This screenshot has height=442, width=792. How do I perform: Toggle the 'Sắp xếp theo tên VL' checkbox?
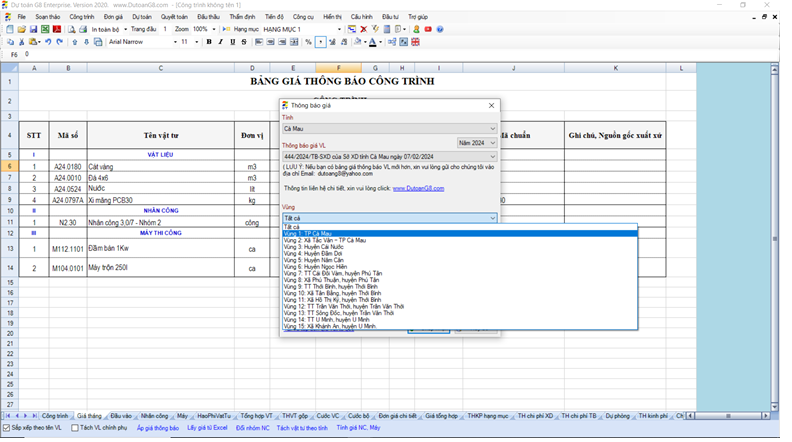coord(8,427)
